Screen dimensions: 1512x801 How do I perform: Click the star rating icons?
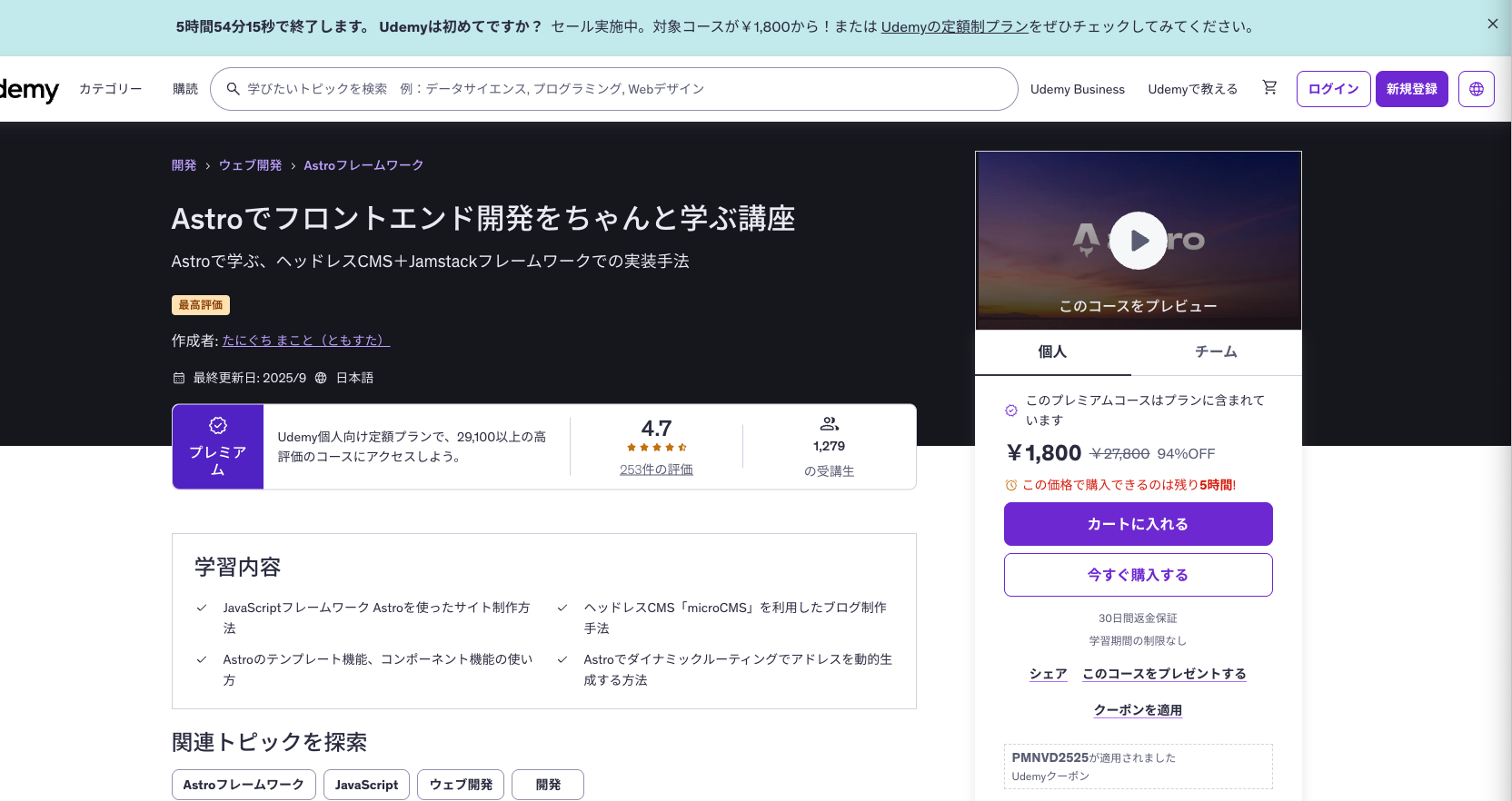[656, 447]
